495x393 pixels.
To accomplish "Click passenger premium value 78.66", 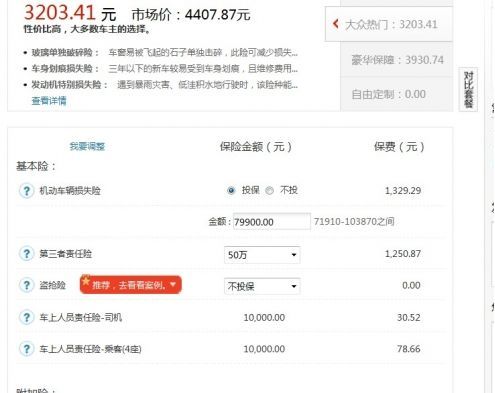I will [x=408, y=349].
